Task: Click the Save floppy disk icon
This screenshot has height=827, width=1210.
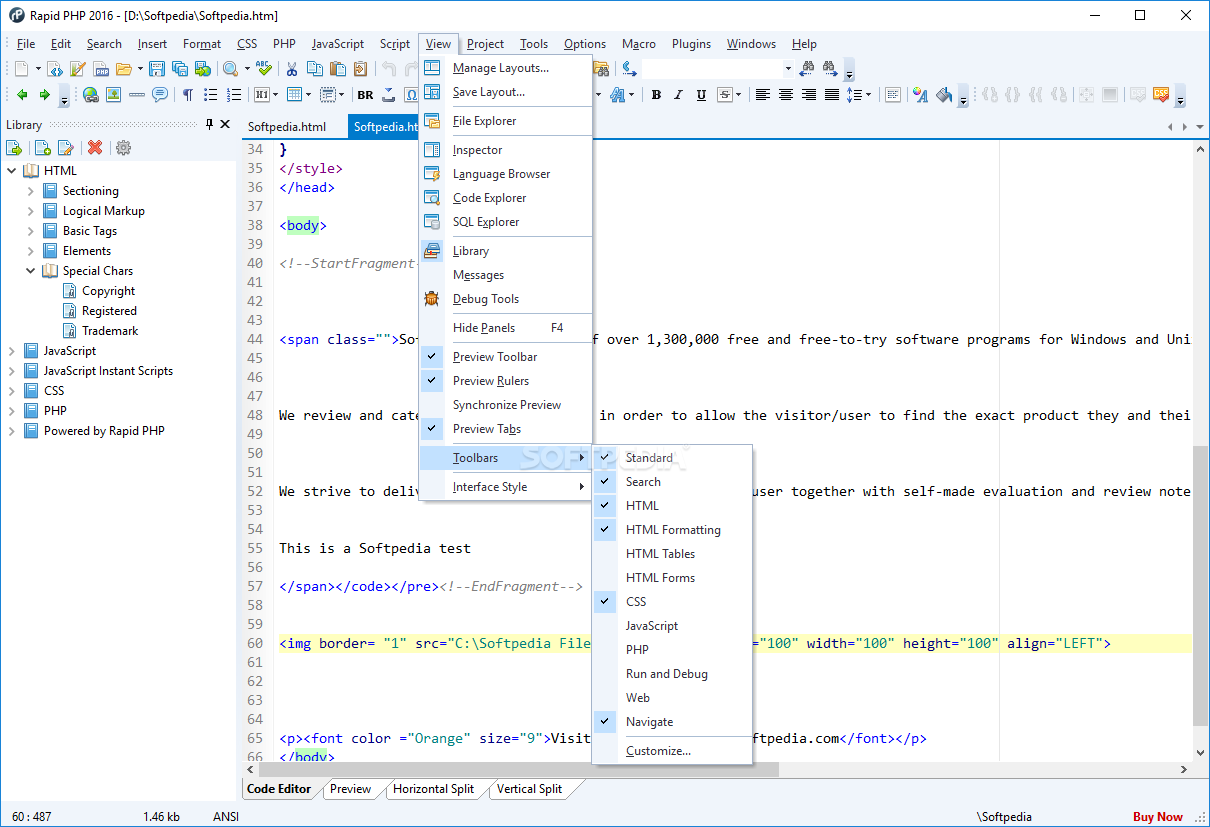Action: pos(157,69)
